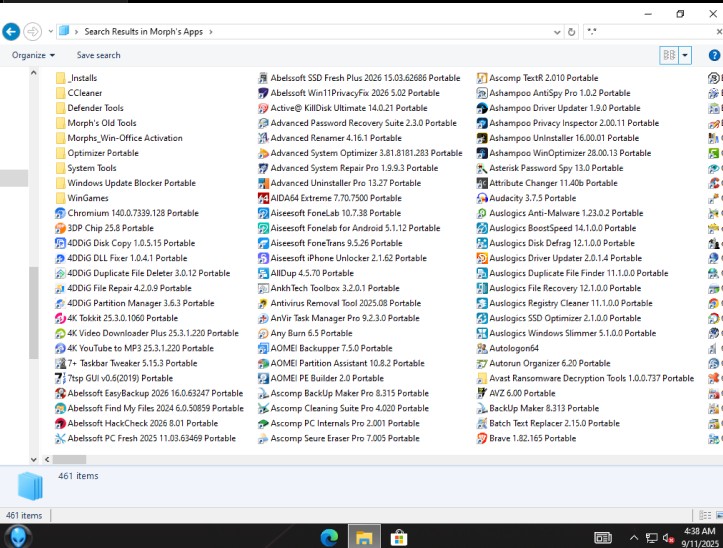
Task: Click Save search button
Action: point(98,55)
